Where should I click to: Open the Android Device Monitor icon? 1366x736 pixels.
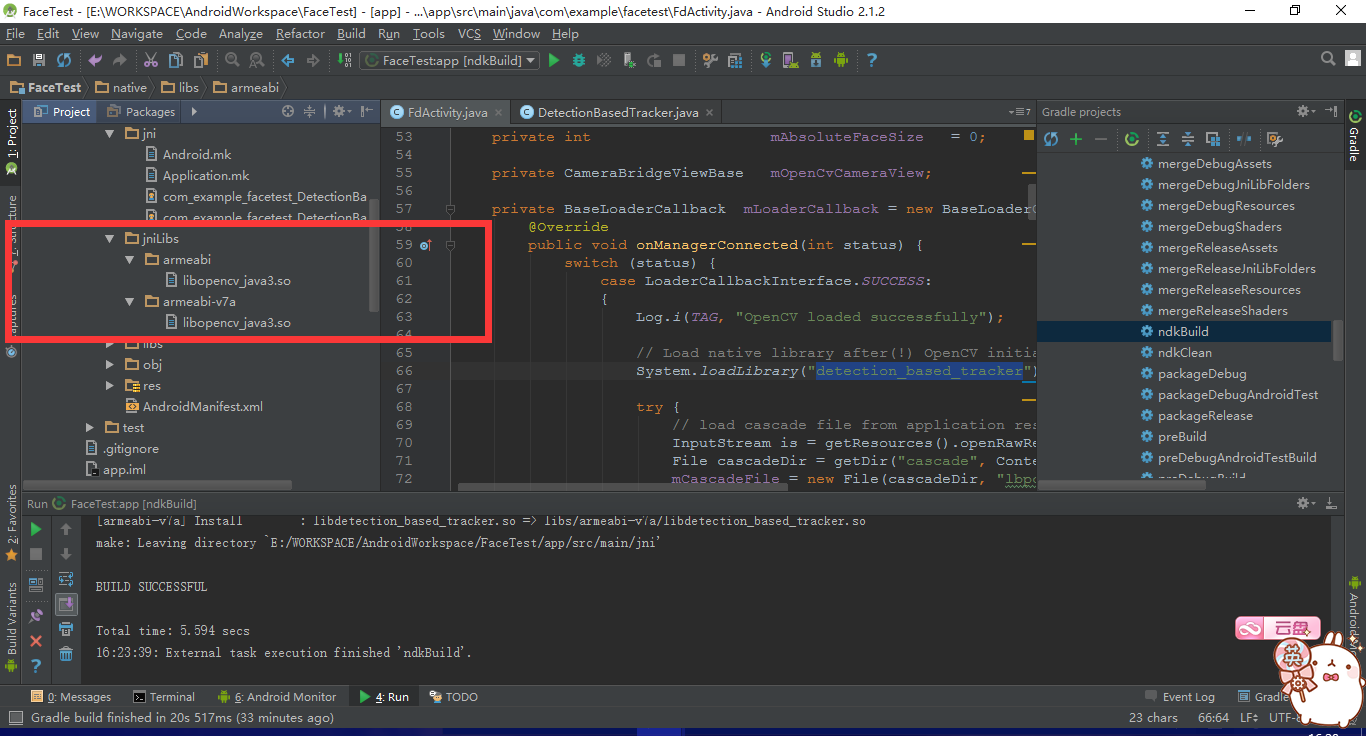click(841, 60)
